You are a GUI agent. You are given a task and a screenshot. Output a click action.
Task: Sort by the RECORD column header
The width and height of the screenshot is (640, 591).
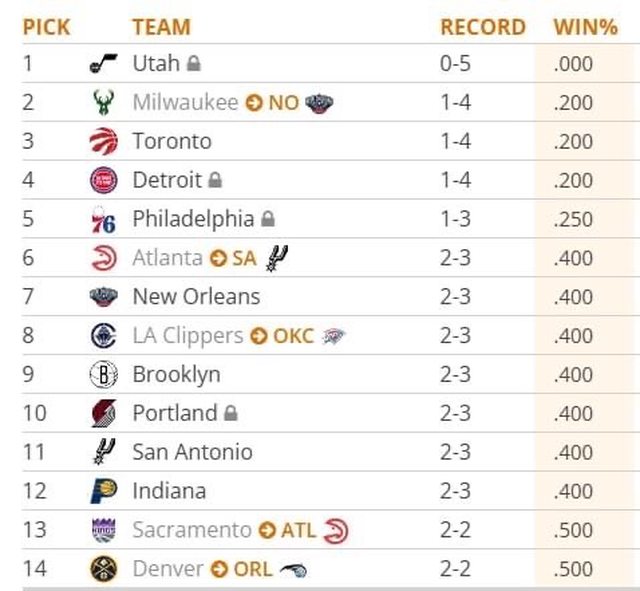483,27
